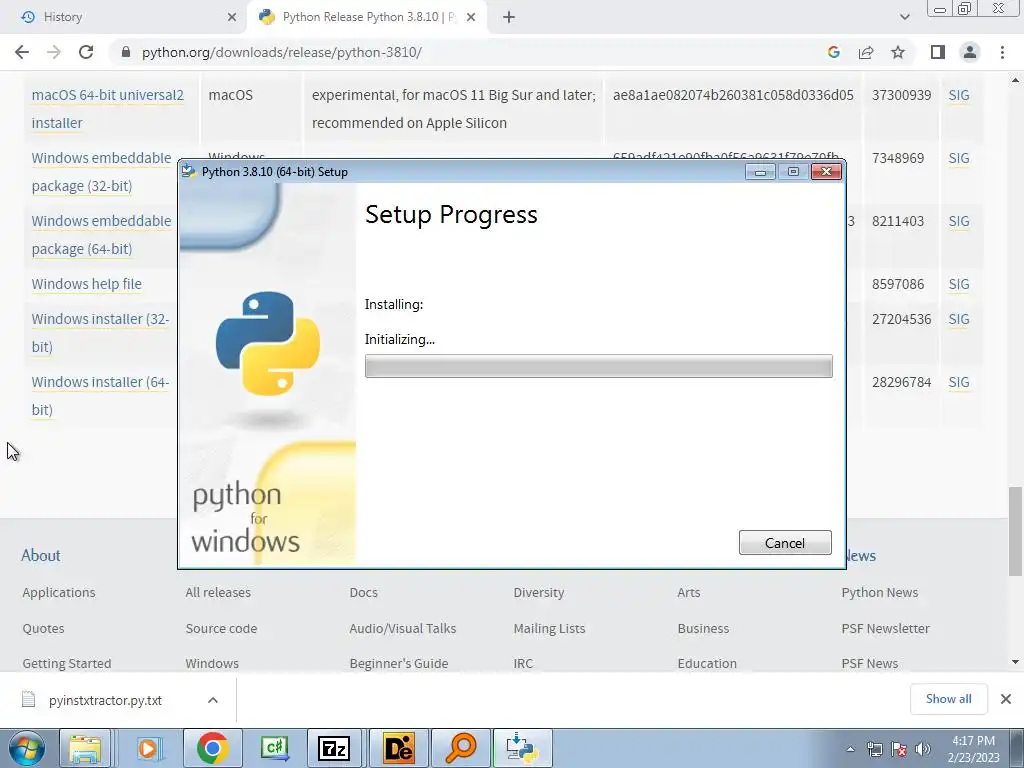Open the tab search dropdown chevron

[904, 17]
